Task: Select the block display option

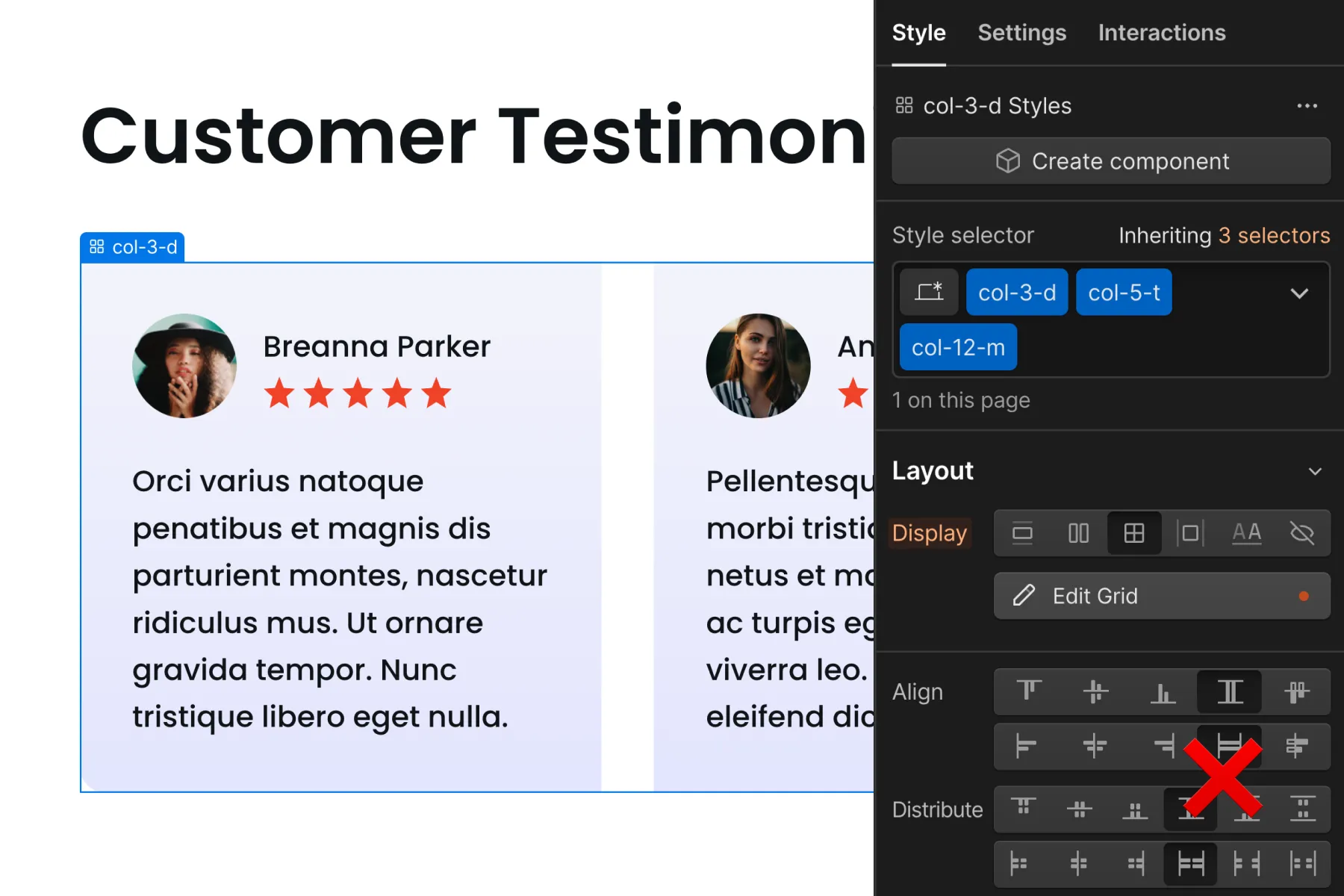Action: click(1022, 533)
